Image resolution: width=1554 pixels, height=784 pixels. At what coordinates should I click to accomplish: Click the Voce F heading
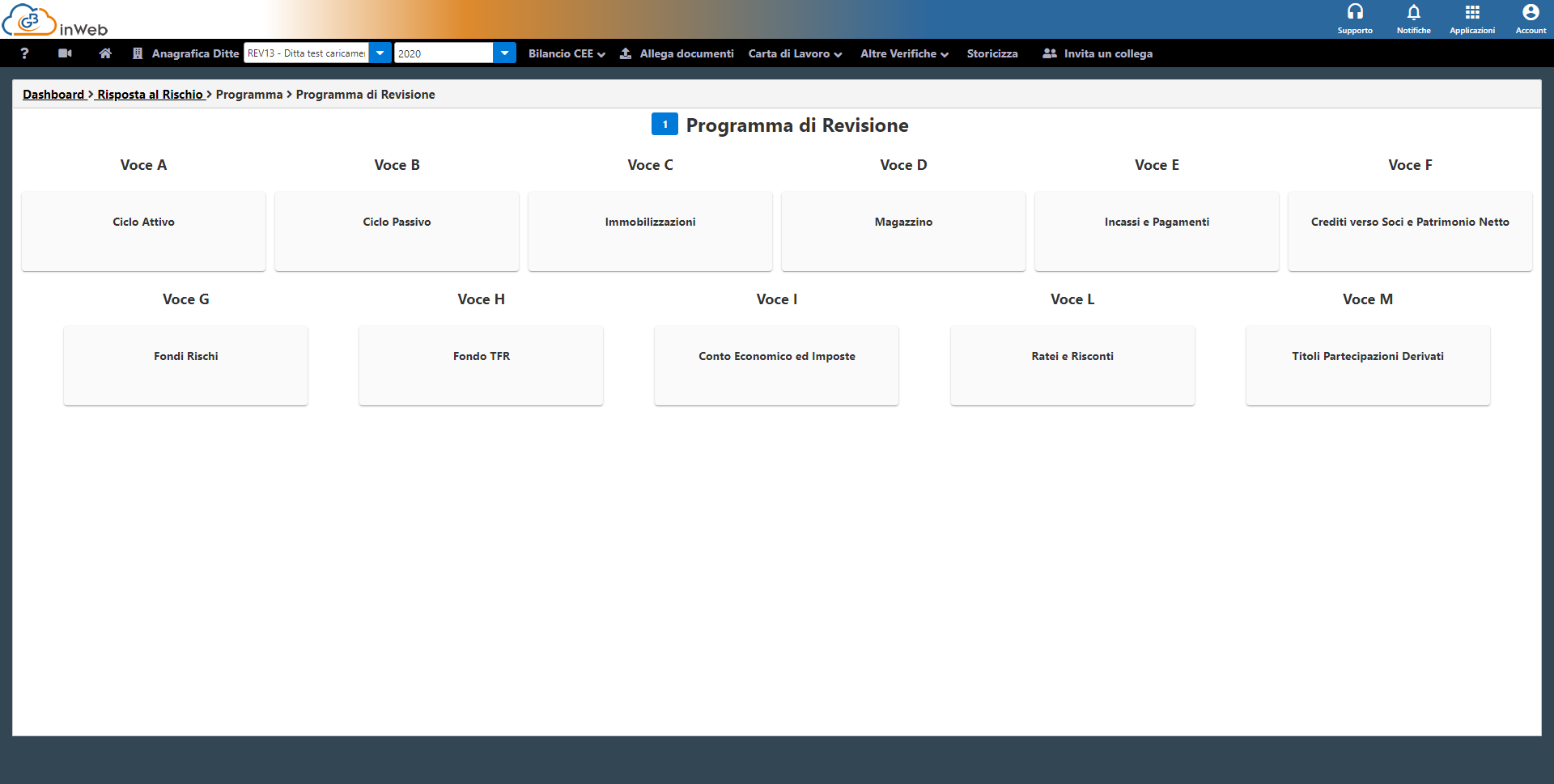1410,165
